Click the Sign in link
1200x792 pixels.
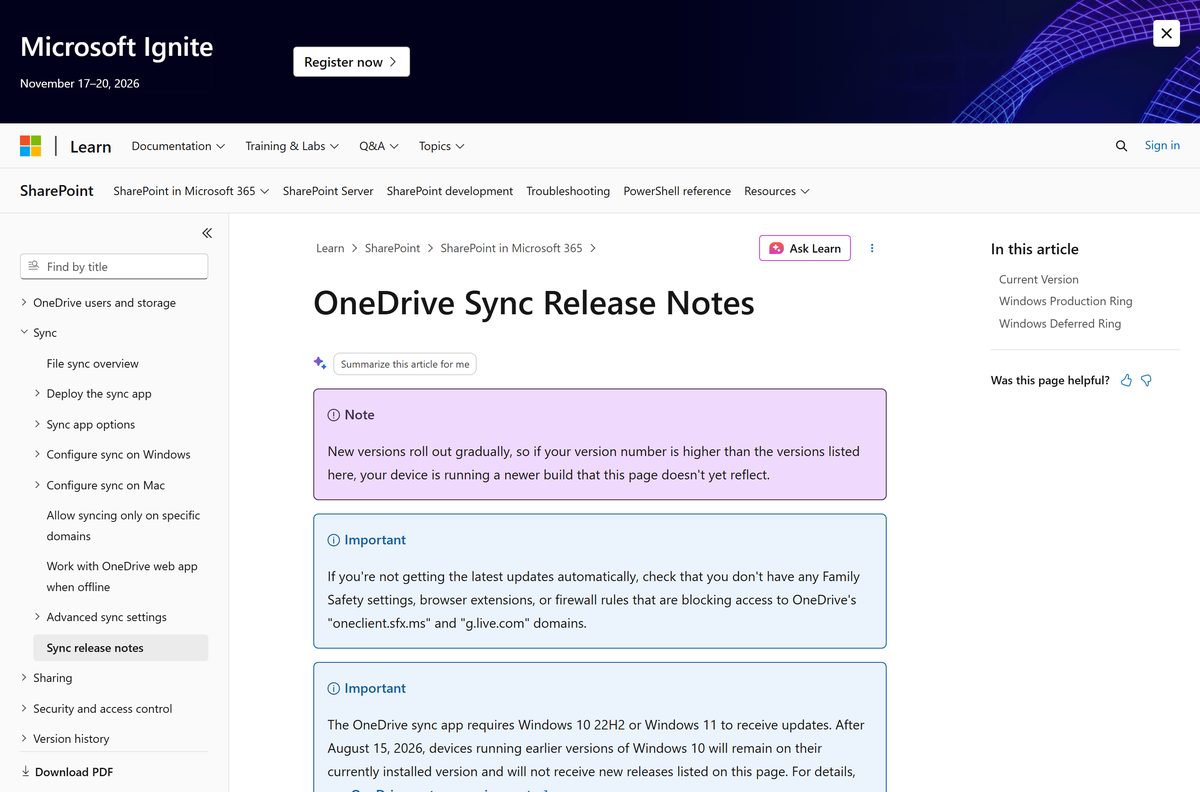click(x=1162, y=145)
